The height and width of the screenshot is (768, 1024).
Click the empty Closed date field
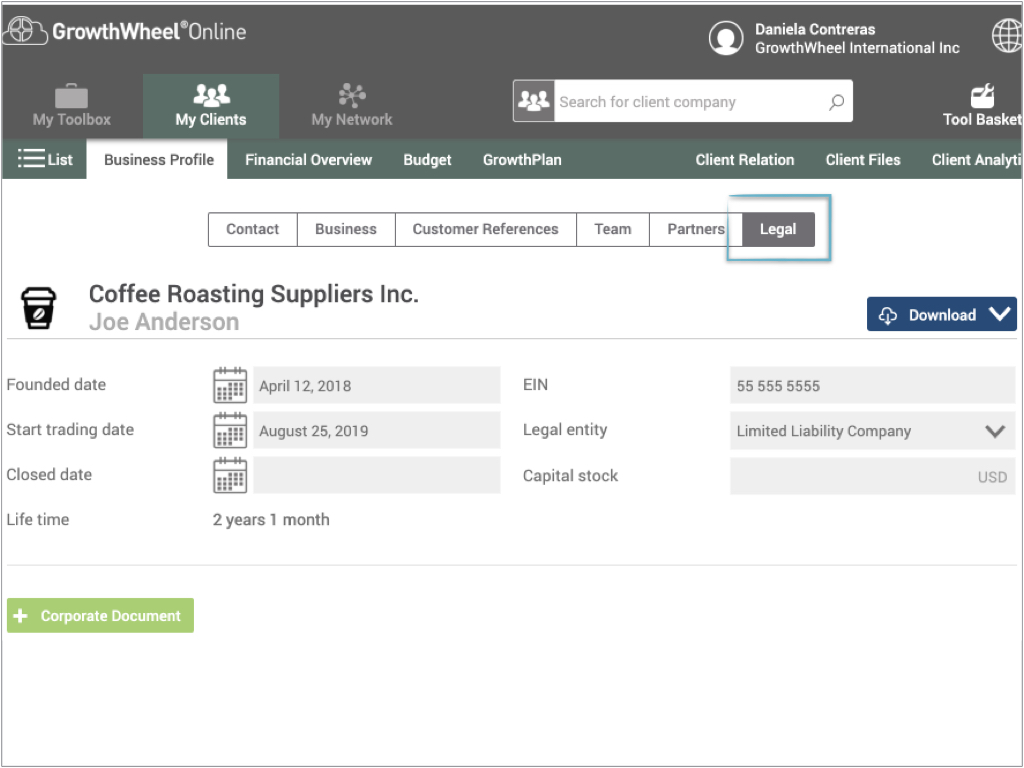[x=377, y=475]
